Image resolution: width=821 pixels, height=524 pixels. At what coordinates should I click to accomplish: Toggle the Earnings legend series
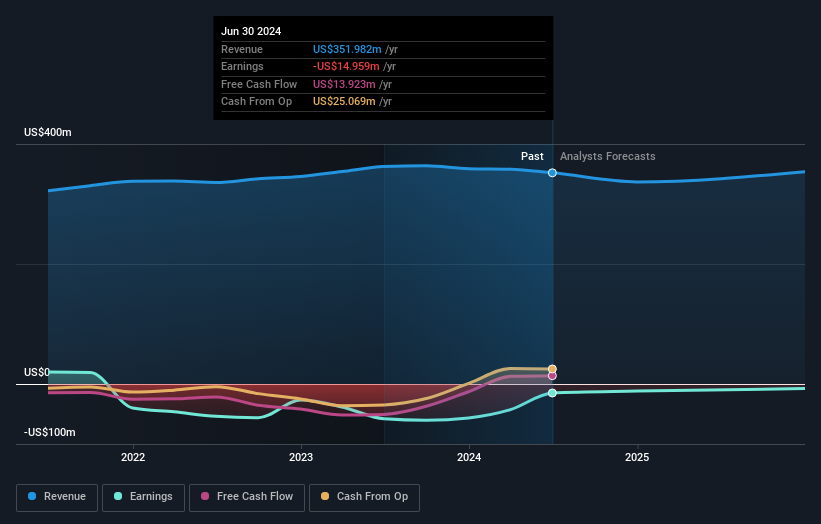tap(143, 497)
